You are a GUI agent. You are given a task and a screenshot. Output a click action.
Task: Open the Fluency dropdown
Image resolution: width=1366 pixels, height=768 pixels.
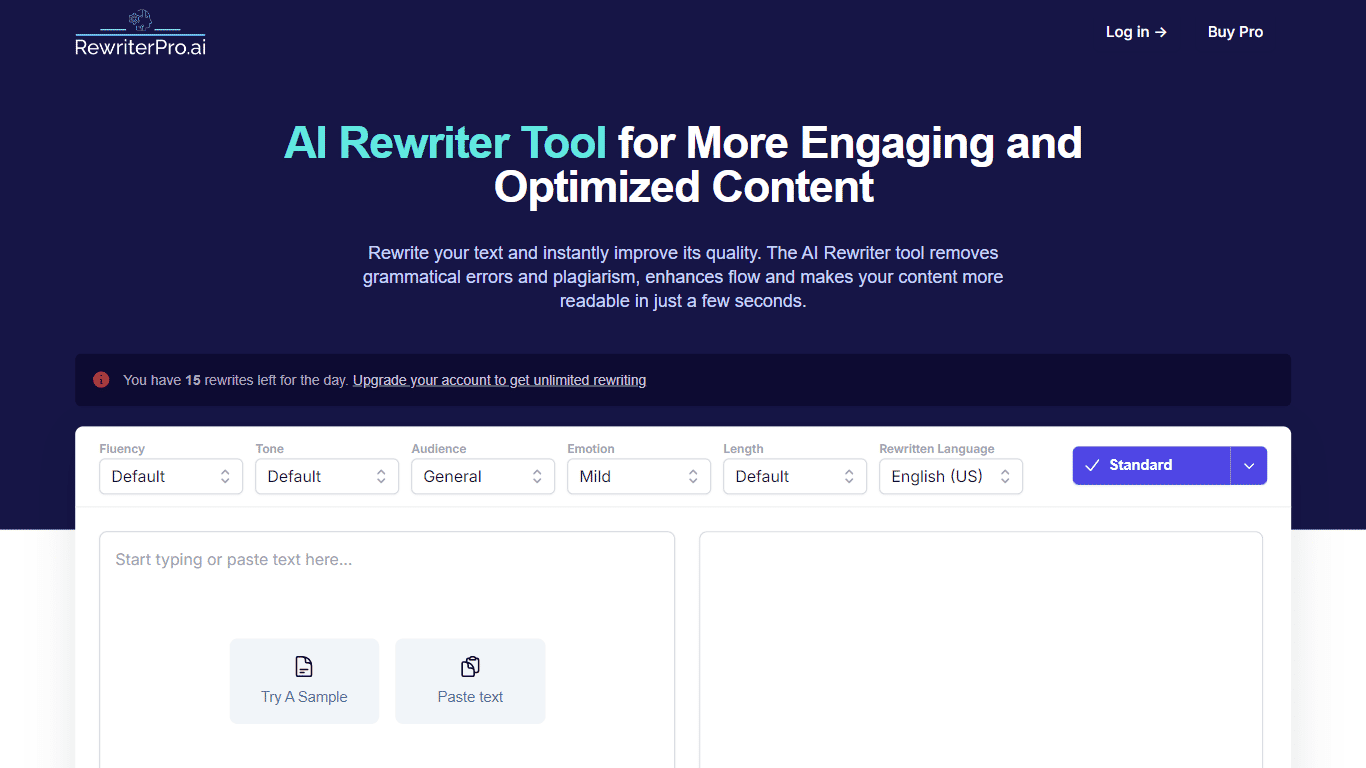[171, 476]
